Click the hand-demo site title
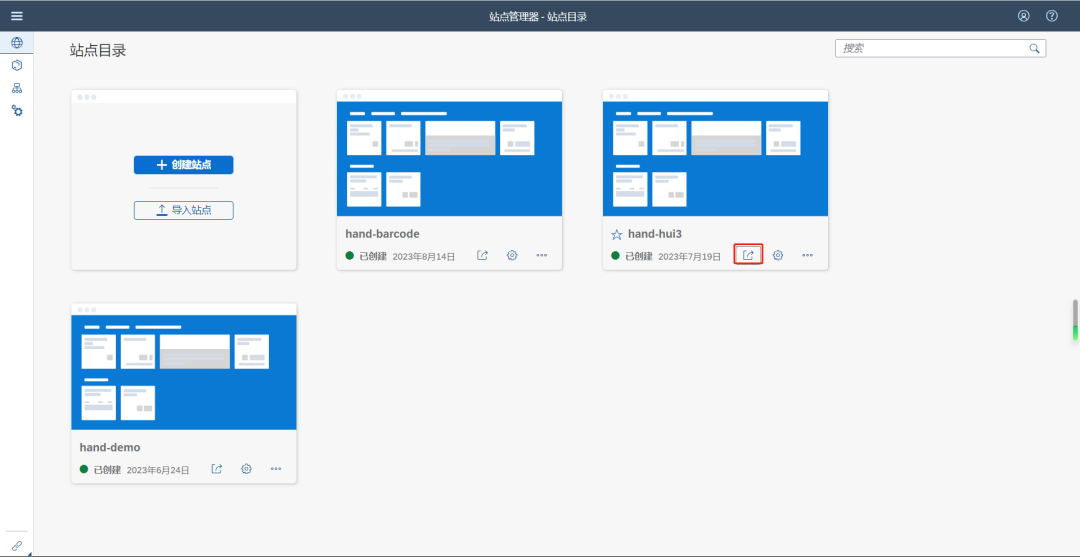Image resolution: width=1080 pixels, height=557 pixels. (x=110, y=448)
